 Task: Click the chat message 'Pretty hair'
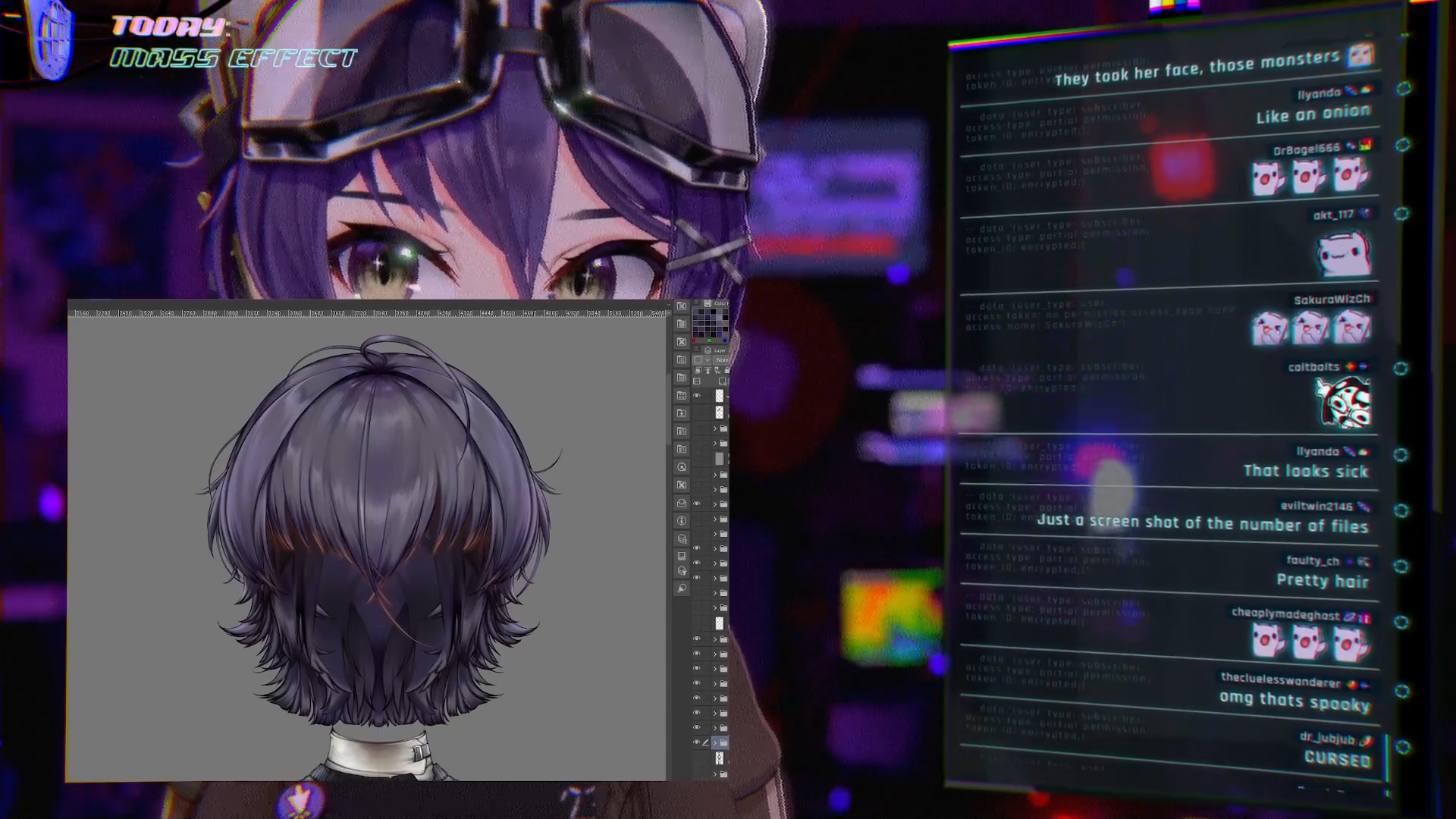point(1323,581)
